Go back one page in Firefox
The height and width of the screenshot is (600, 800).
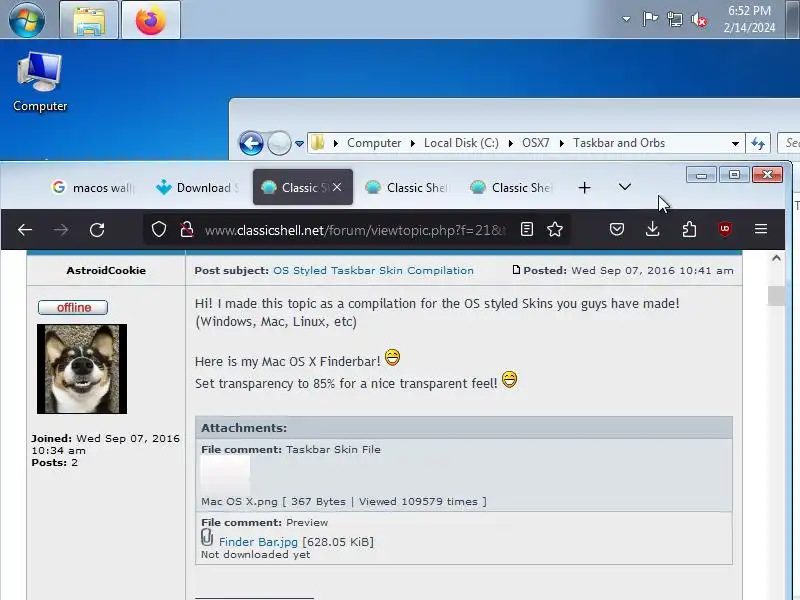[x=25, y=230]
